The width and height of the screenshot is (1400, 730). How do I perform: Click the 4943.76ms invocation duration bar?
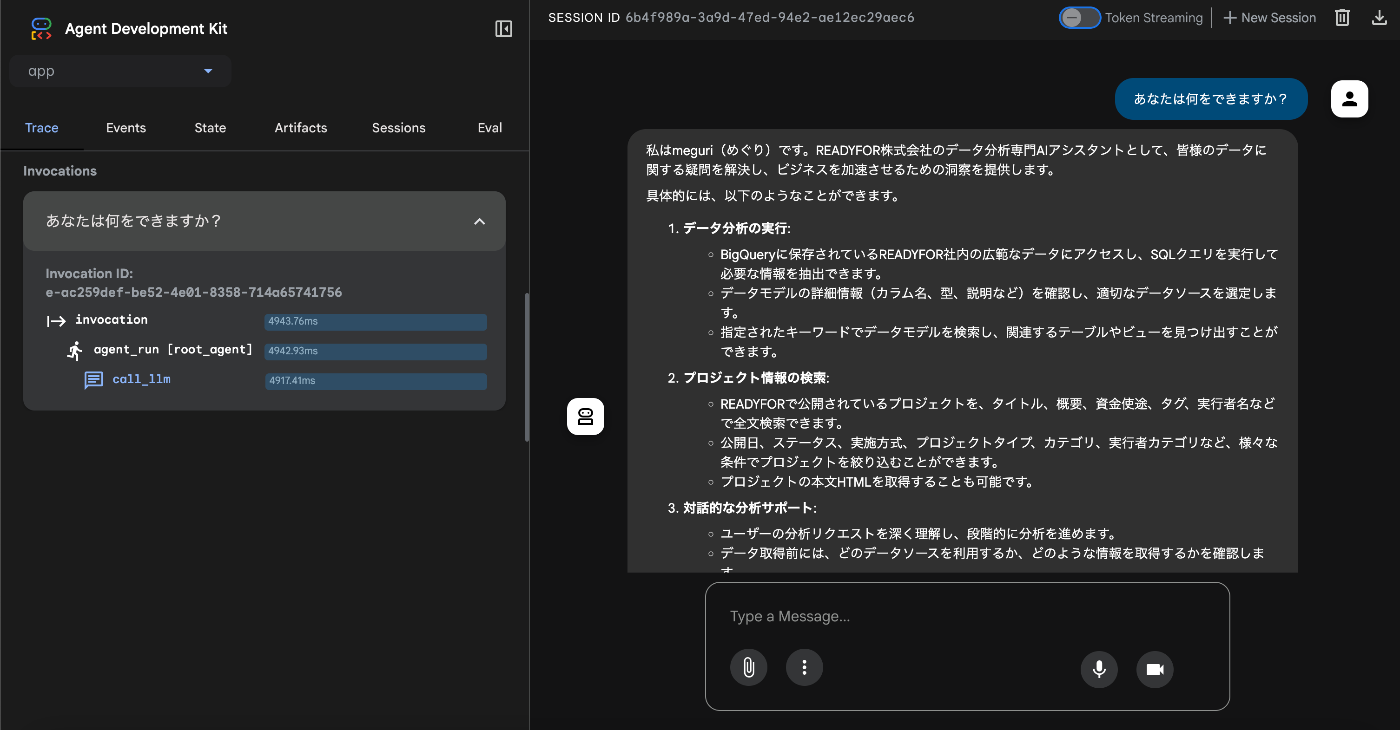click(375, 322)
